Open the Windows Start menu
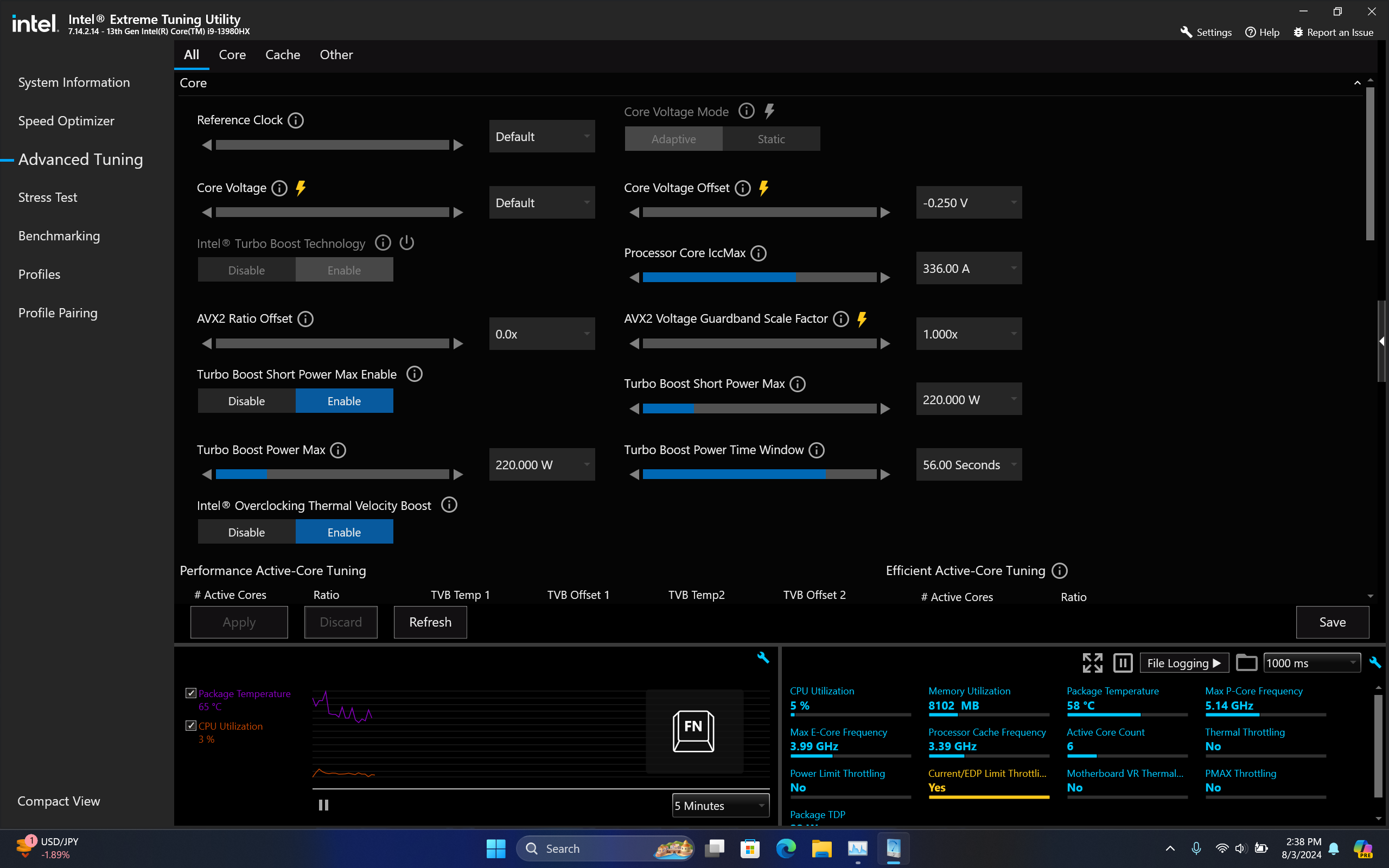The height and width of the screenshot is (868, 1389). pyautogui.click(x=496, y=848)
